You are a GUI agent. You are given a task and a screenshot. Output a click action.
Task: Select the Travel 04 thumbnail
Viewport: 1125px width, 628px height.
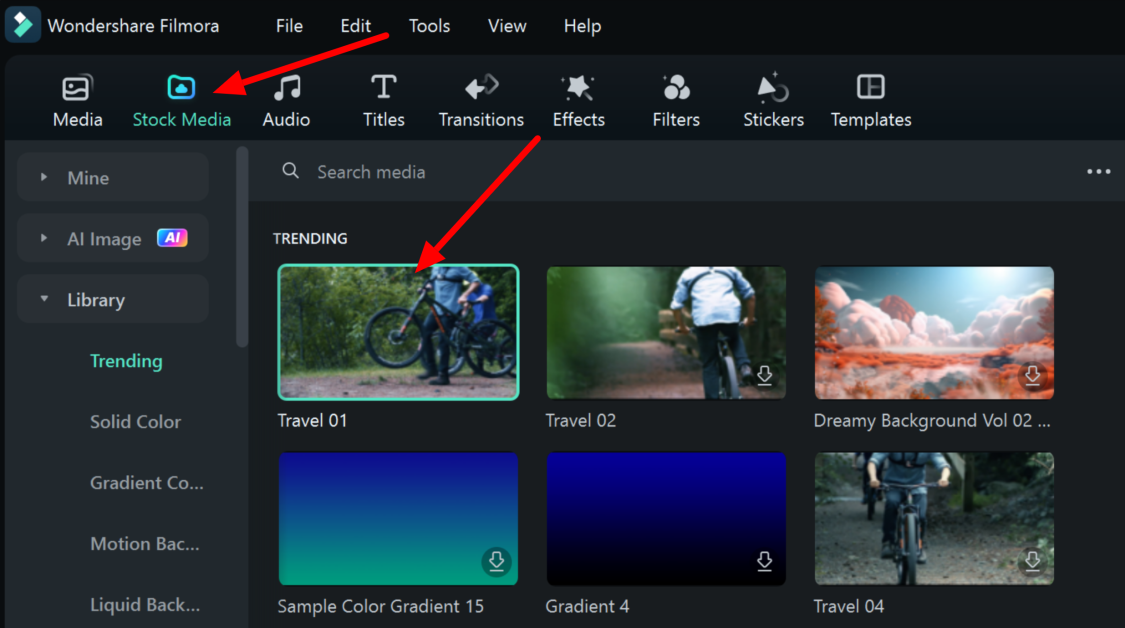(x=933, y=518)
